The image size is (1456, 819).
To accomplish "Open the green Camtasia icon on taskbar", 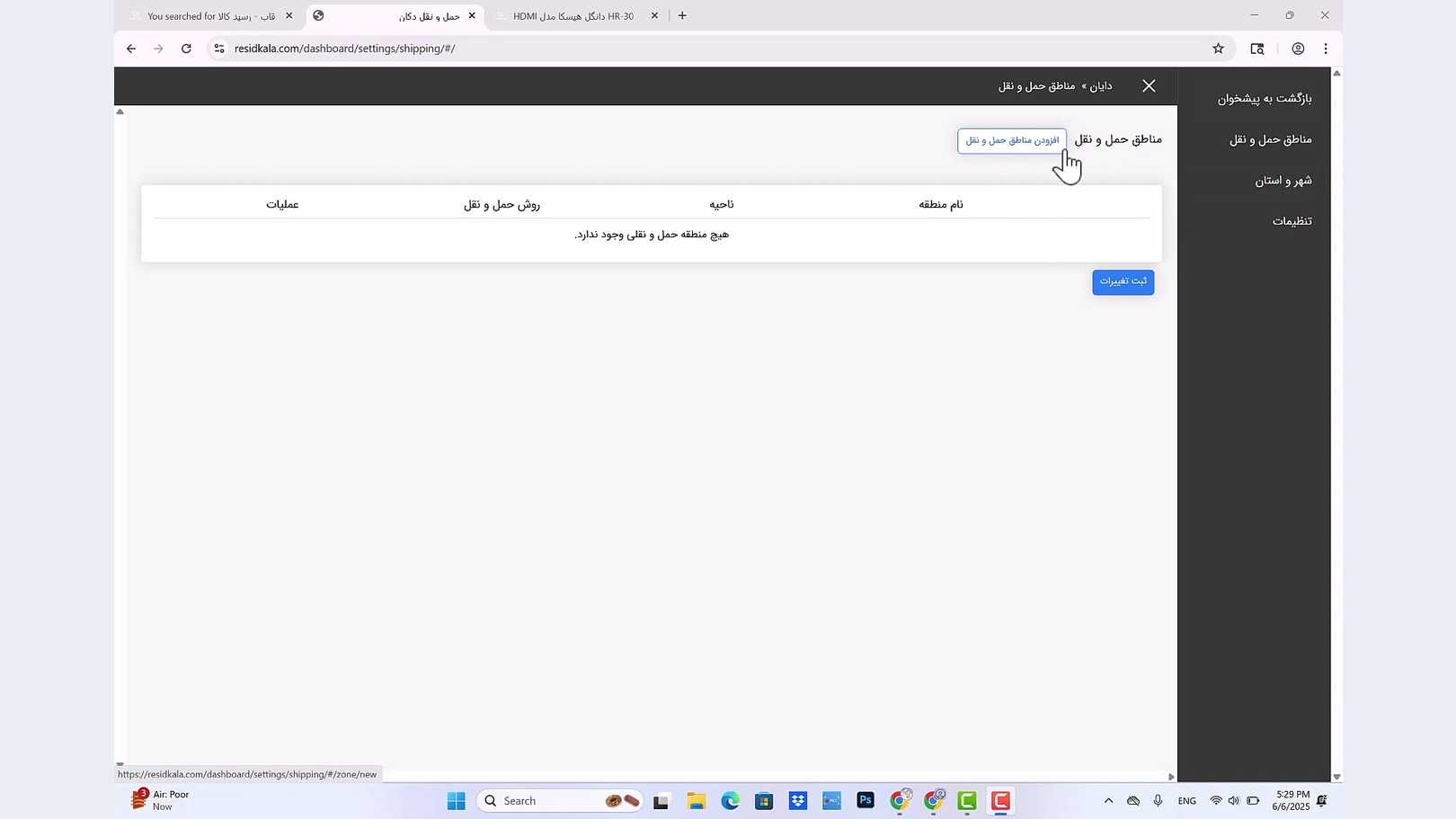I will click(967, 801).
